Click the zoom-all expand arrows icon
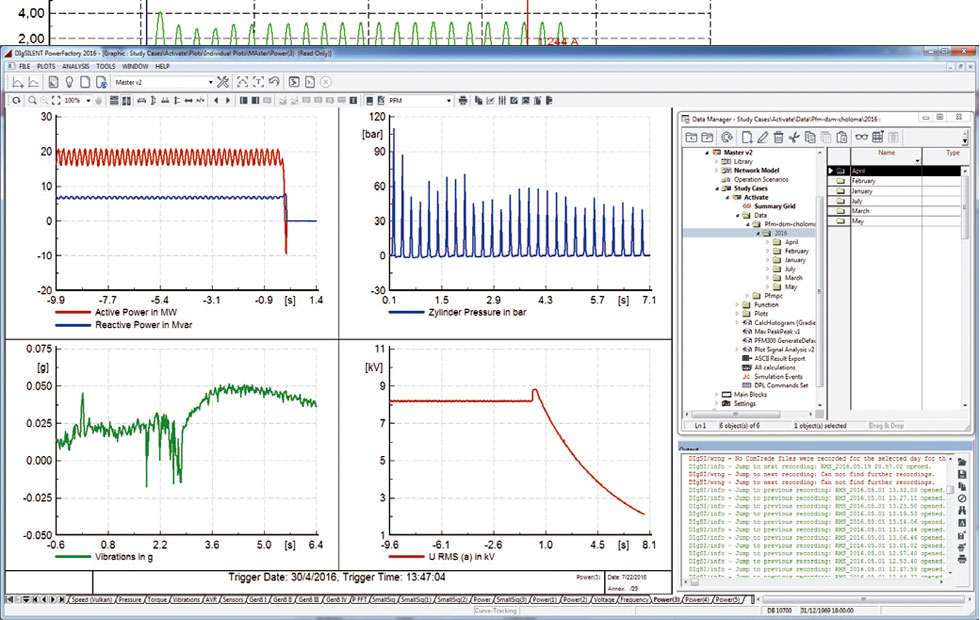The height and width of the screenshot is (620, 980). coord(56,100)
